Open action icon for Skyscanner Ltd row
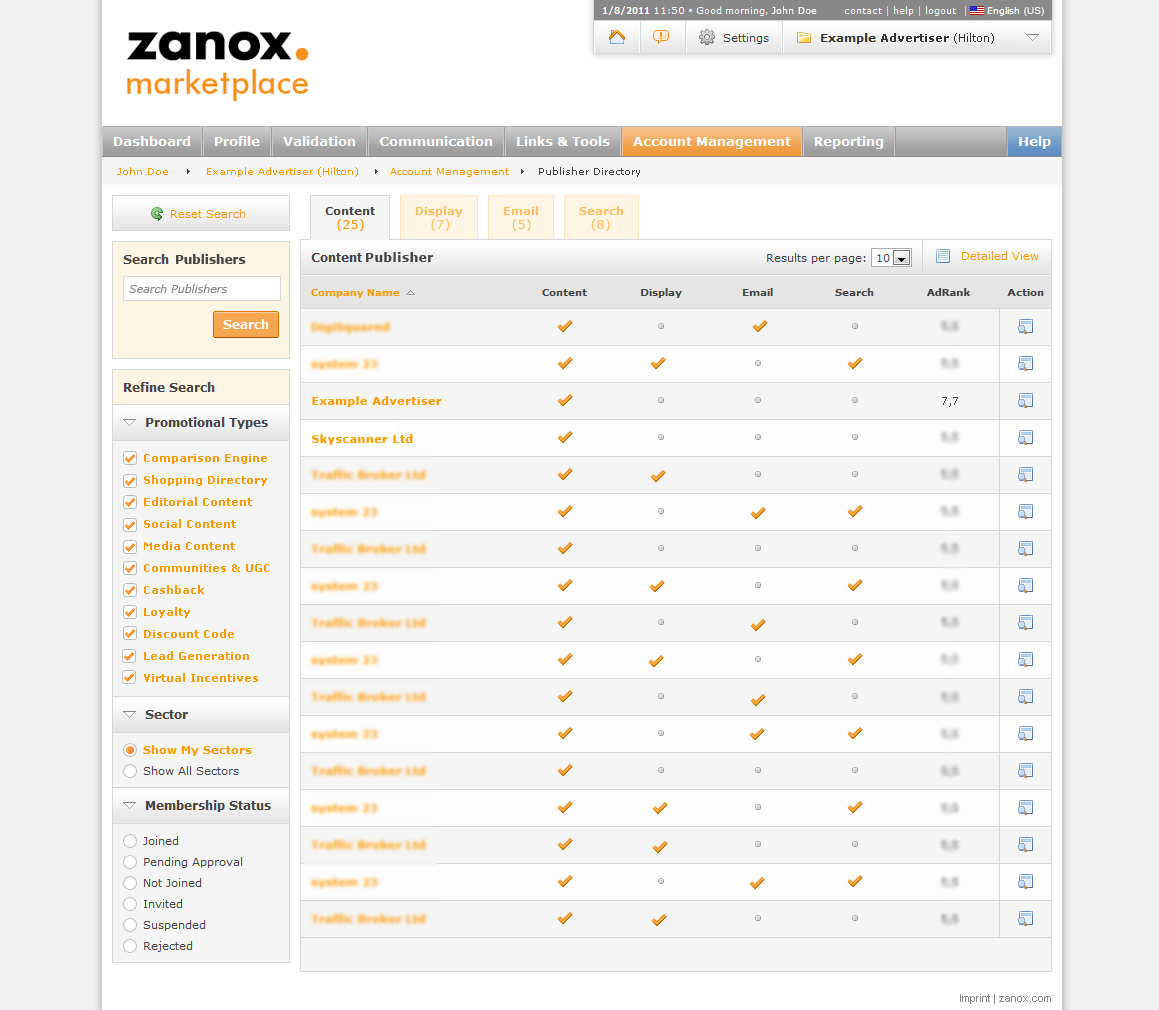Screen dimensions: 1159x1010 1025,438
